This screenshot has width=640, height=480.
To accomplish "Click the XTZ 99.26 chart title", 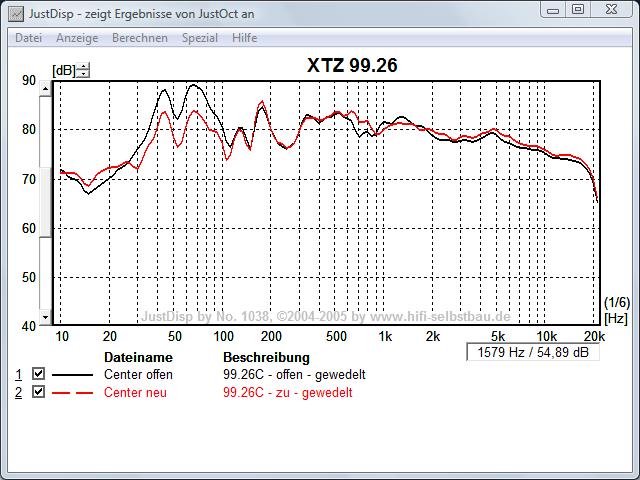I will (351, 66).
